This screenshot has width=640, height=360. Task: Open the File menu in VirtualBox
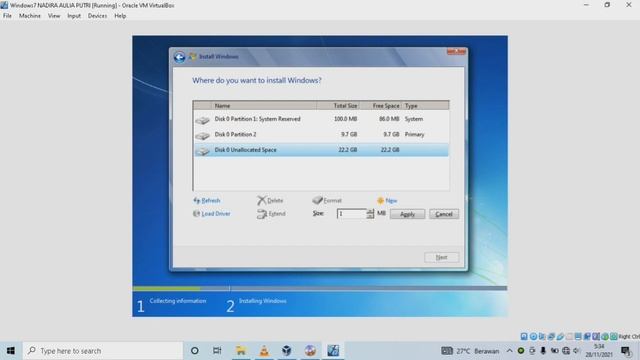coord(7,16)
